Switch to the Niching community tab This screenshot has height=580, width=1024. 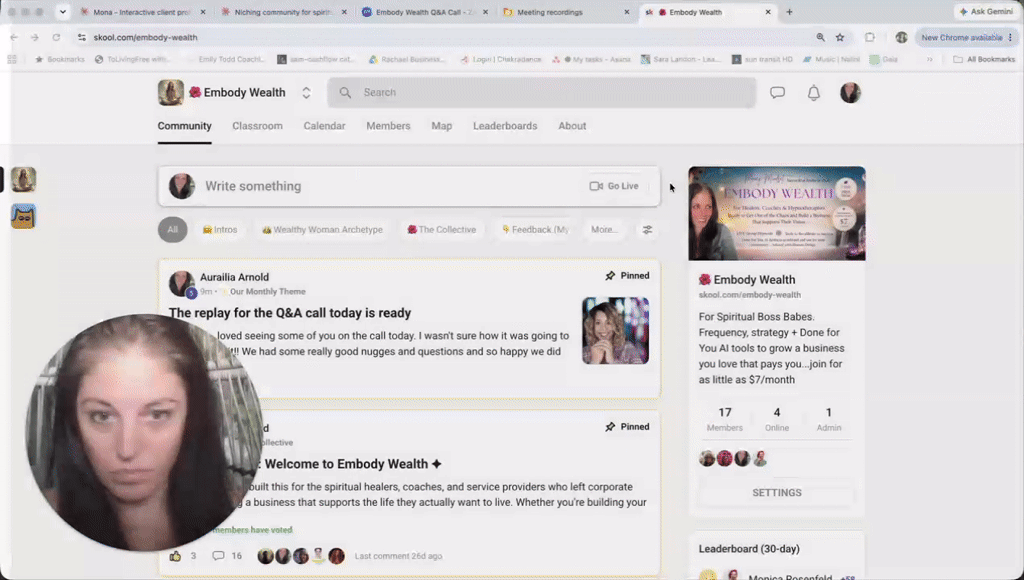pyautogui.click(x=283, y=12)
